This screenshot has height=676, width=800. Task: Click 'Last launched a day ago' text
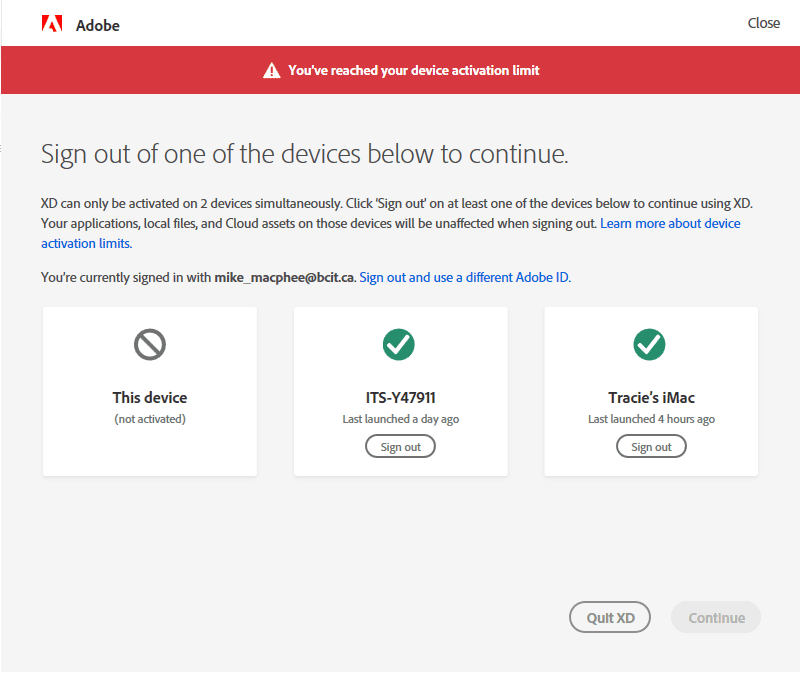401,419
